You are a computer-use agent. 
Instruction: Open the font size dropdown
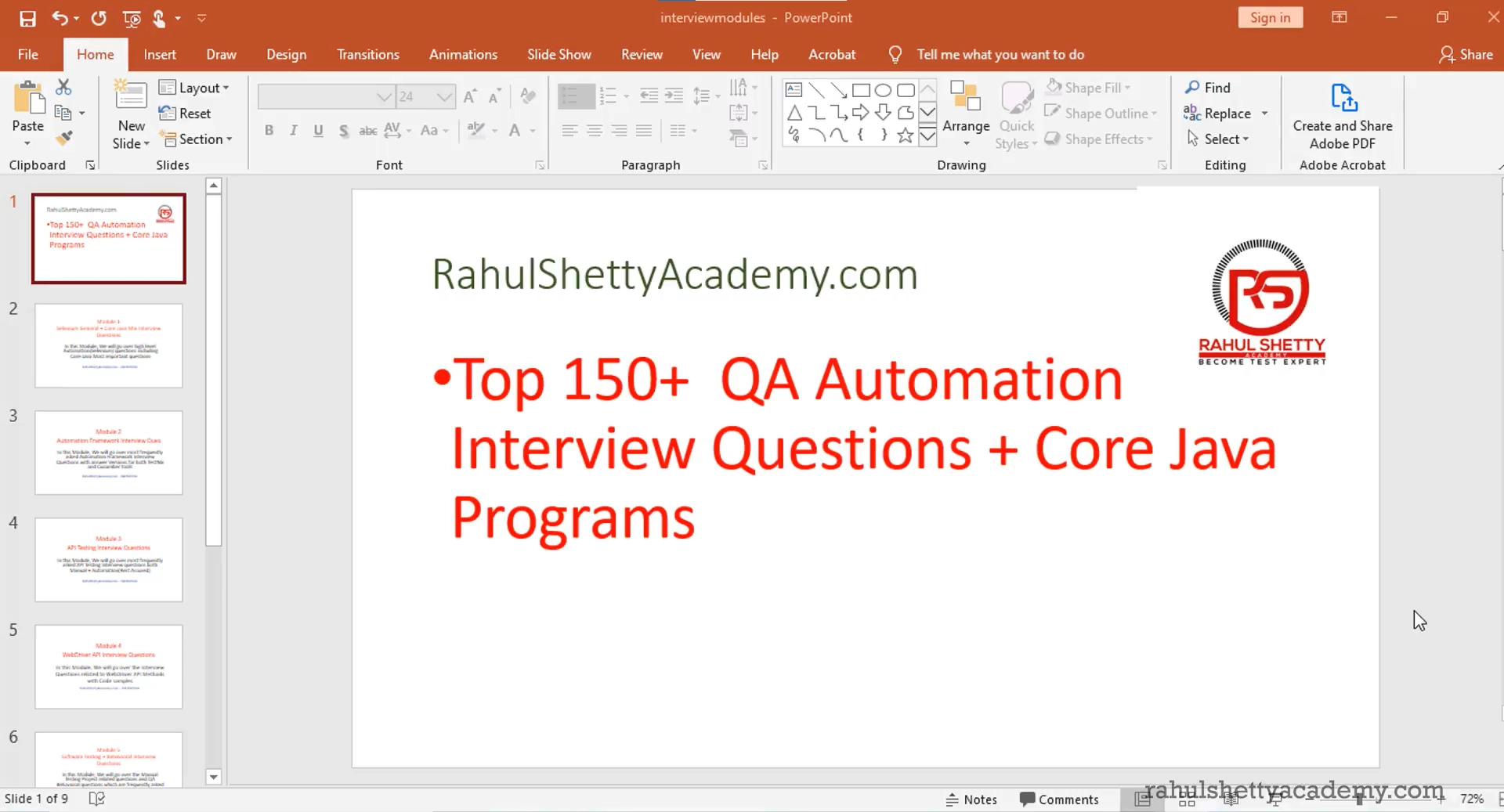pyautogui.click(x=445, y=96)
